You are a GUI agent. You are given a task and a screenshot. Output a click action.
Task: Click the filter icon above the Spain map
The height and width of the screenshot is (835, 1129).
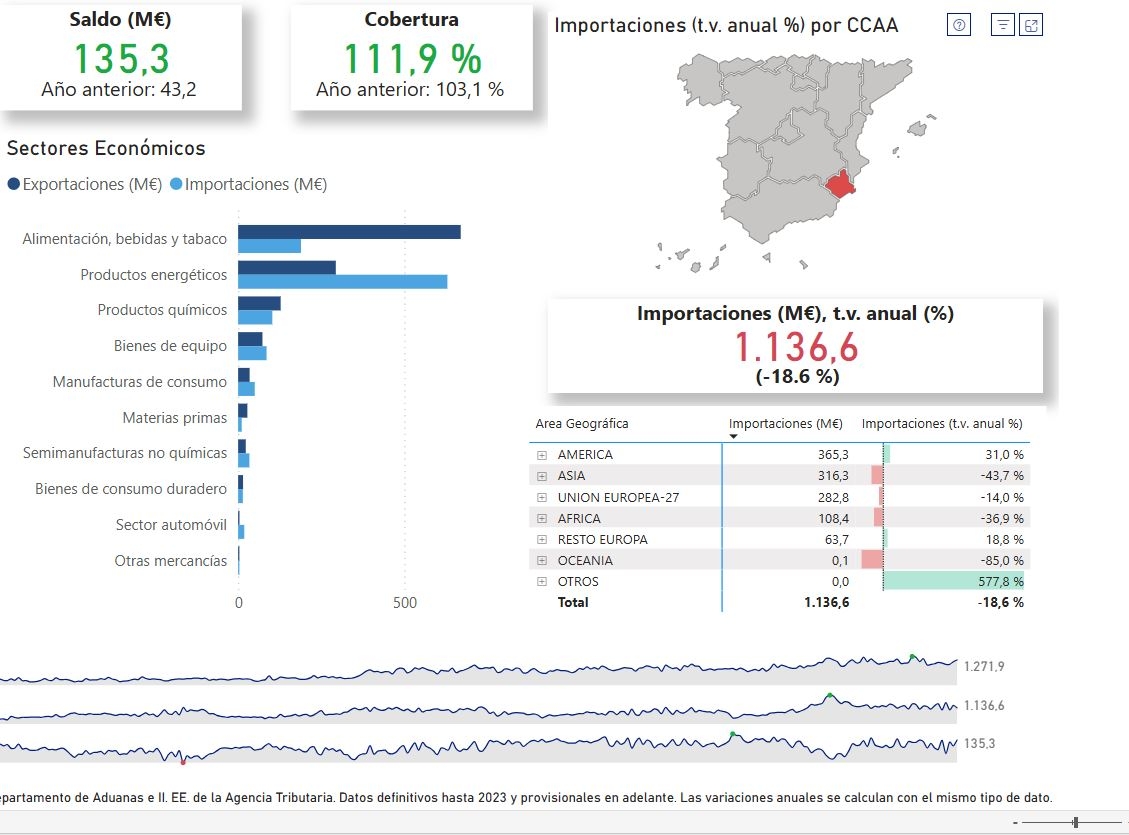(1002, 25)
